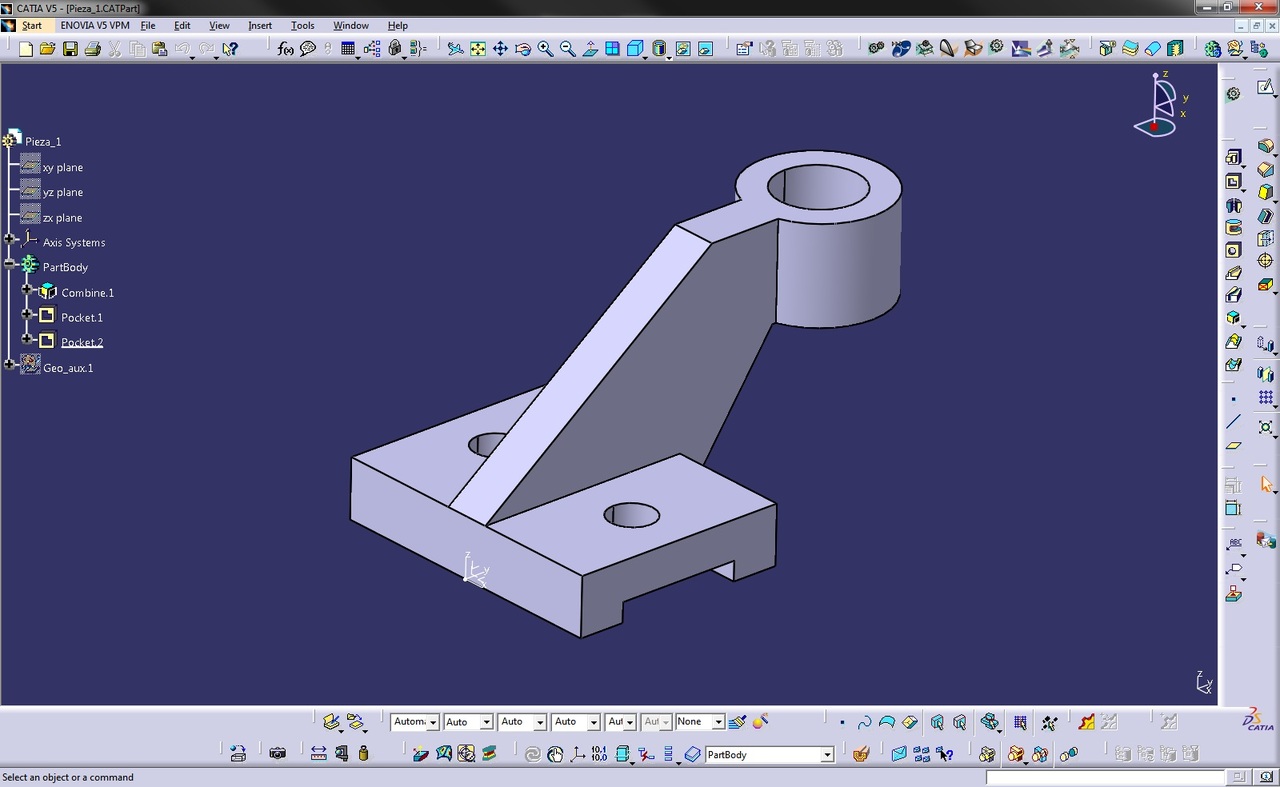Select the Combine.1 label in tree
The width and height of the screenshot is (1280, 787).
[87, 292]
